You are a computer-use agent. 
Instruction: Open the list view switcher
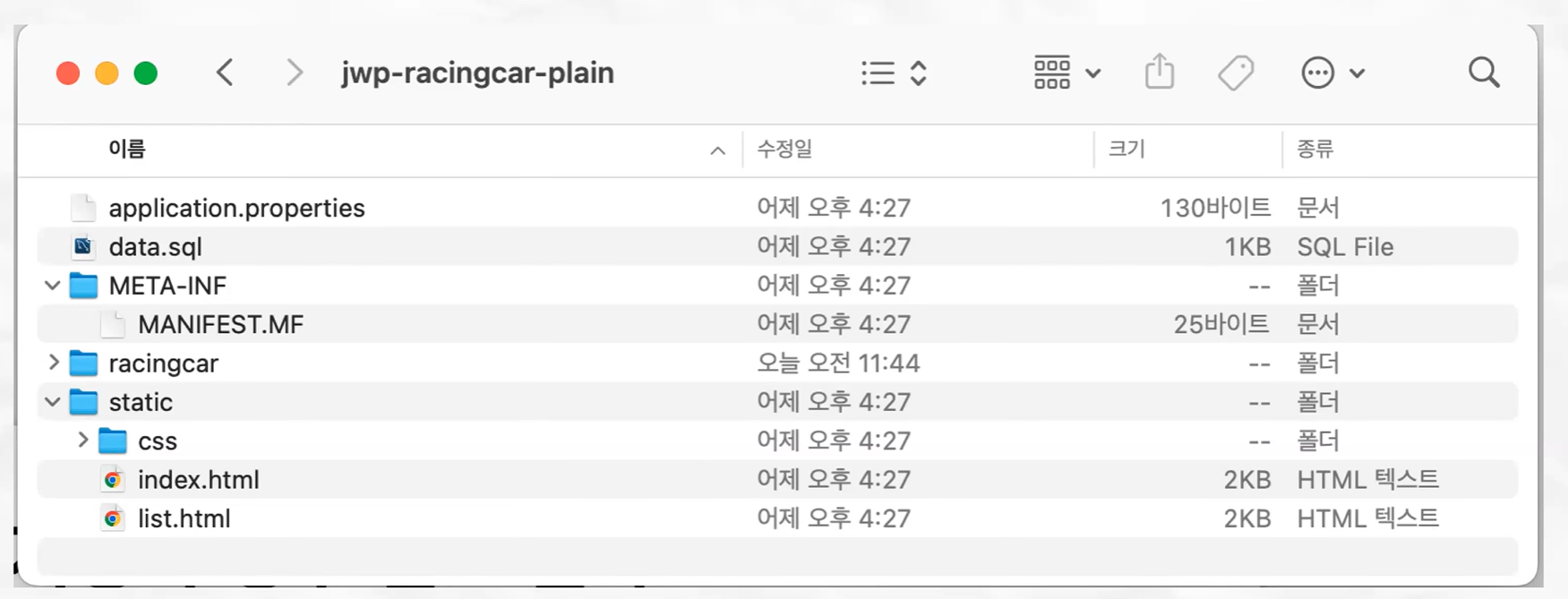click(x=894, y=73)
